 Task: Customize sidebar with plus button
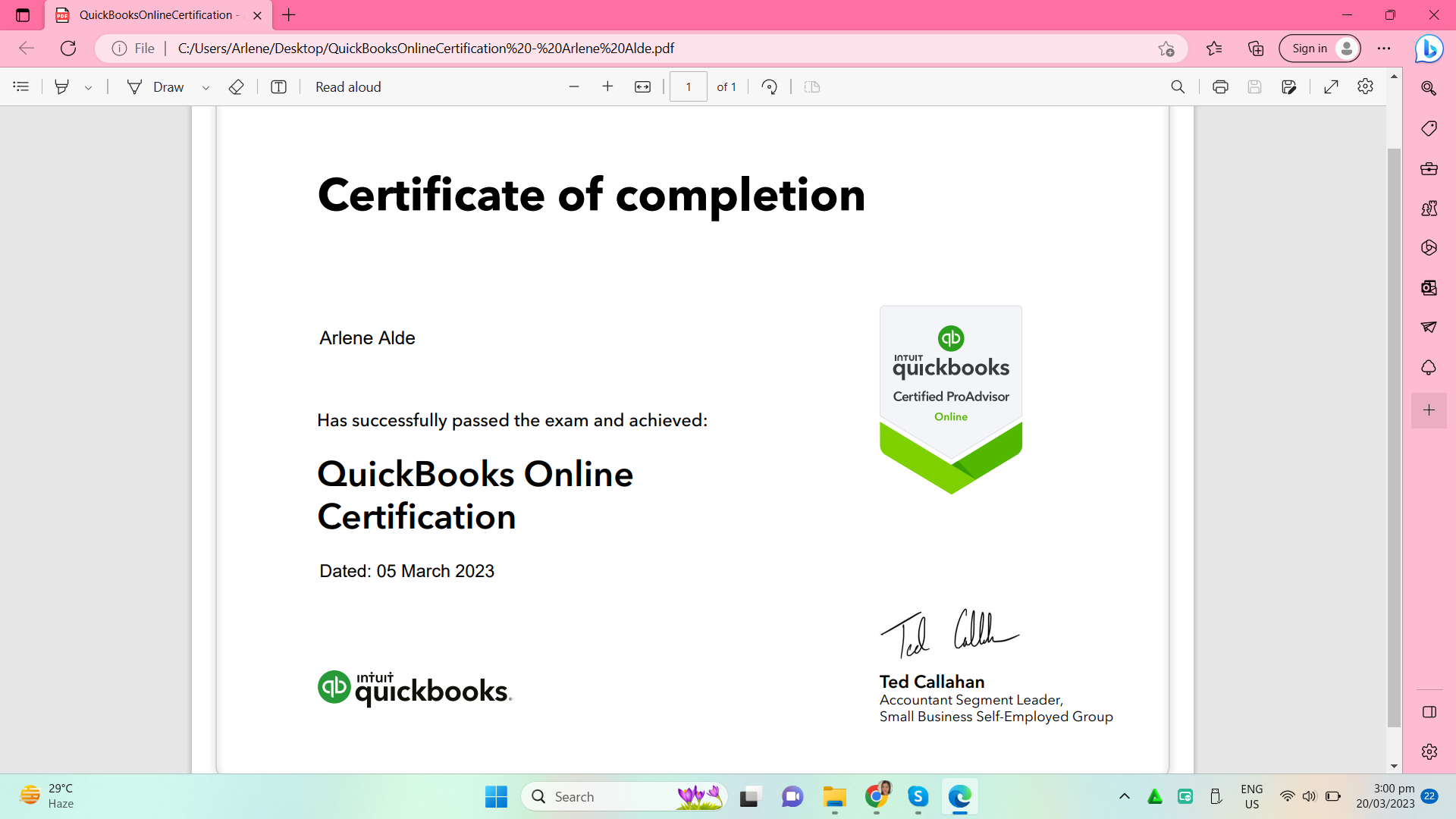tap(1429, 410)
